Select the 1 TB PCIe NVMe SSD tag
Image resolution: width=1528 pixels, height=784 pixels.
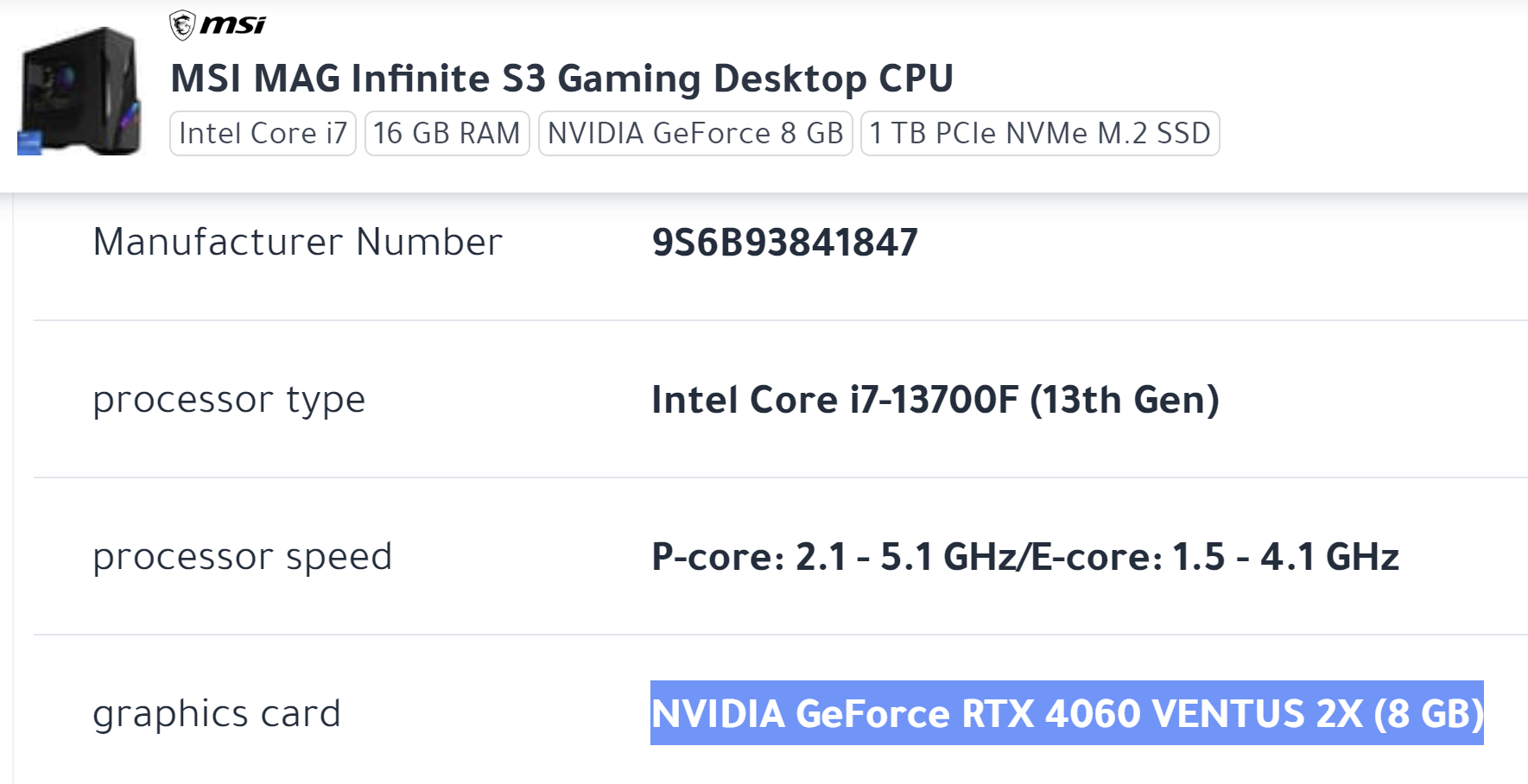(1040, 134)
